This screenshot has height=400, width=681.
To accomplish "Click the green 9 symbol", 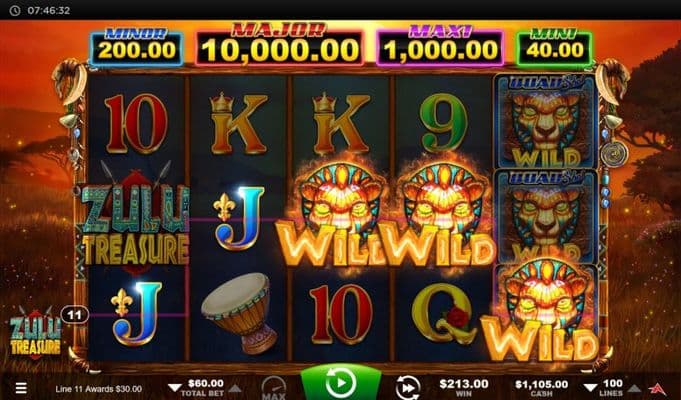I will (443, 123).
